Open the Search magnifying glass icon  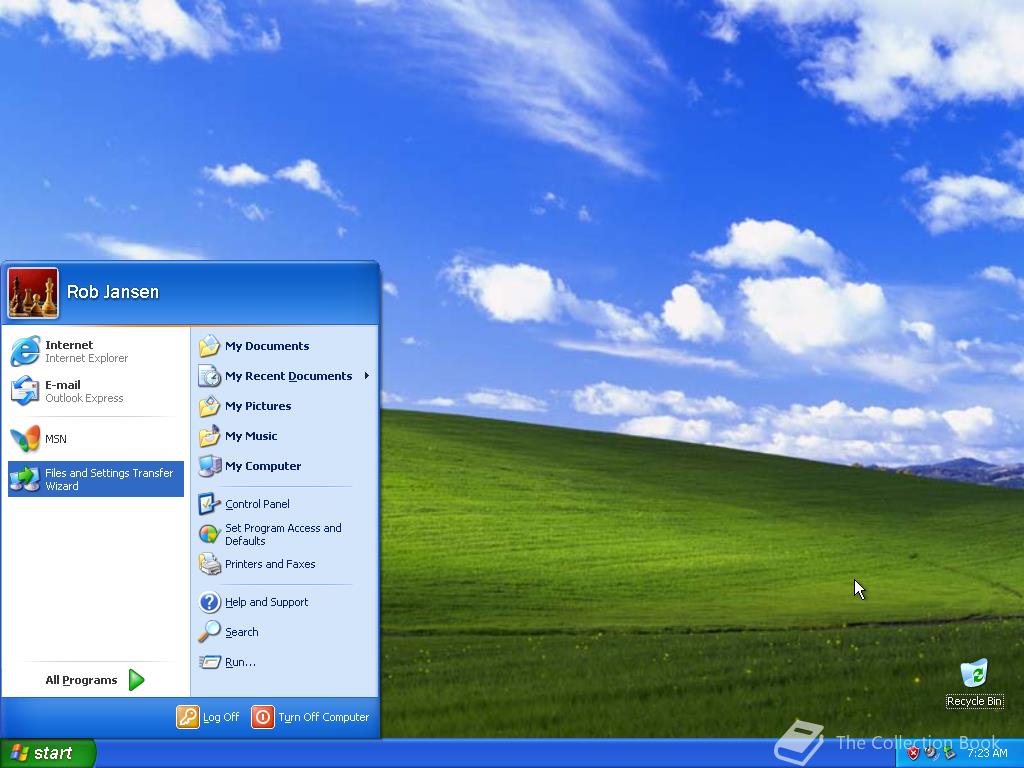pyautogui.click(x=210, y=632)
